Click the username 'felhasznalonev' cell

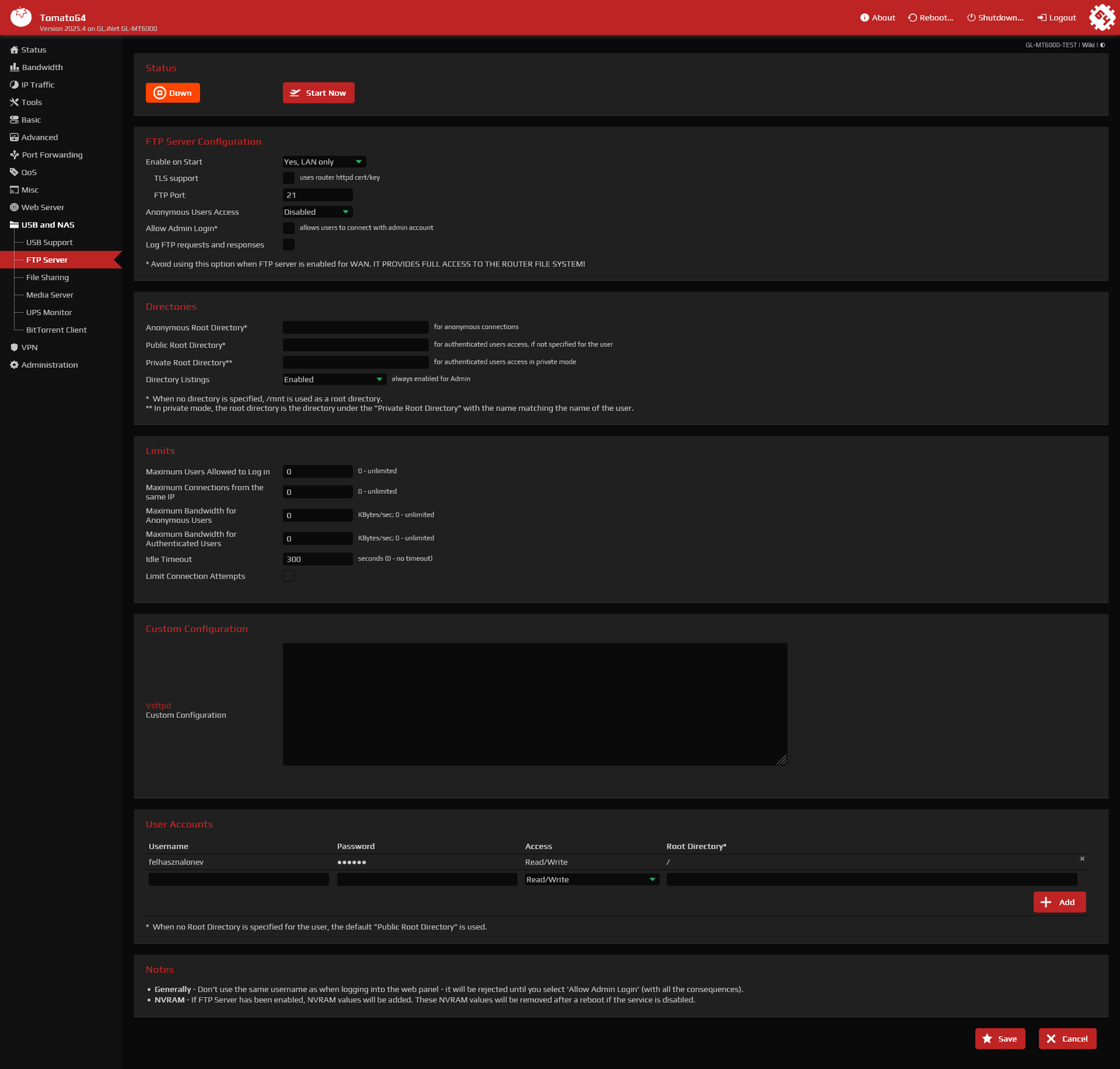click(176, 863)
